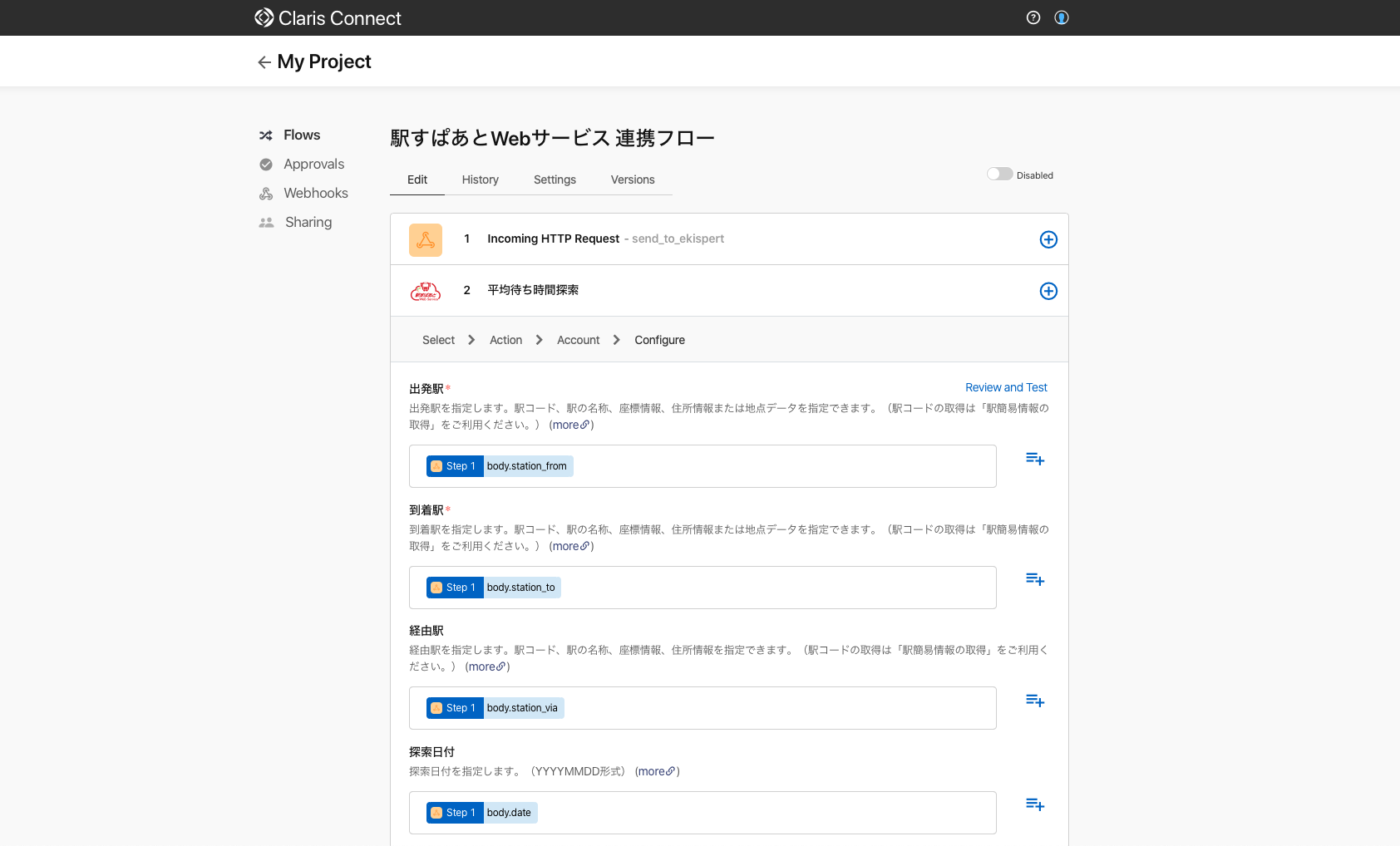The image size is (1400, 846).
Task: Insert data into 探索日付 via add-data icon
Action: (x=1034, y=804)
